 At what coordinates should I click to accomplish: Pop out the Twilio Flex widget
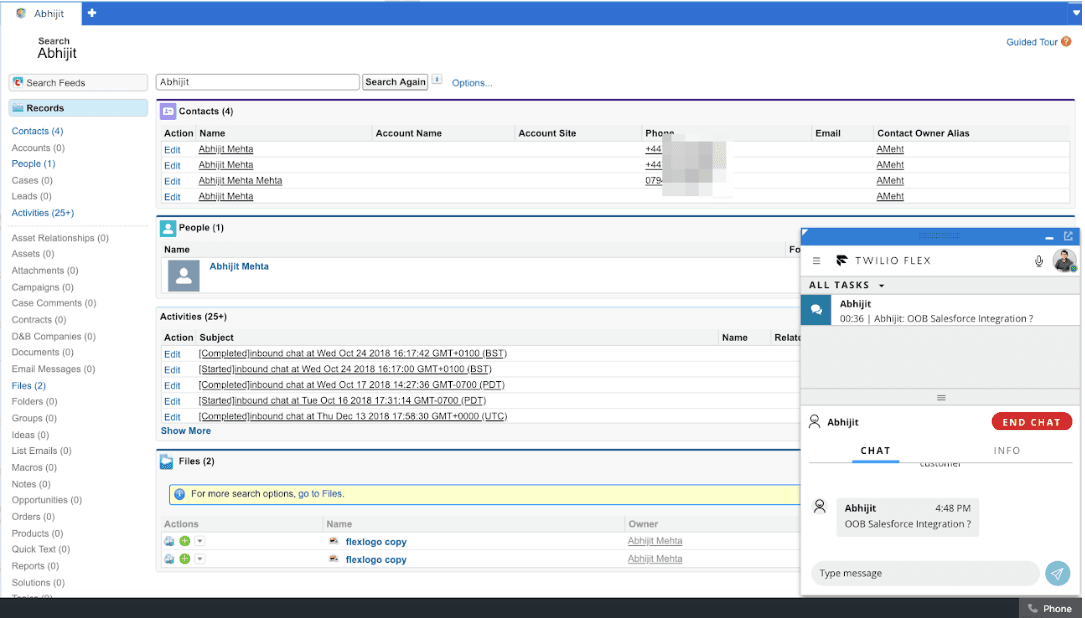[1068, 236]
